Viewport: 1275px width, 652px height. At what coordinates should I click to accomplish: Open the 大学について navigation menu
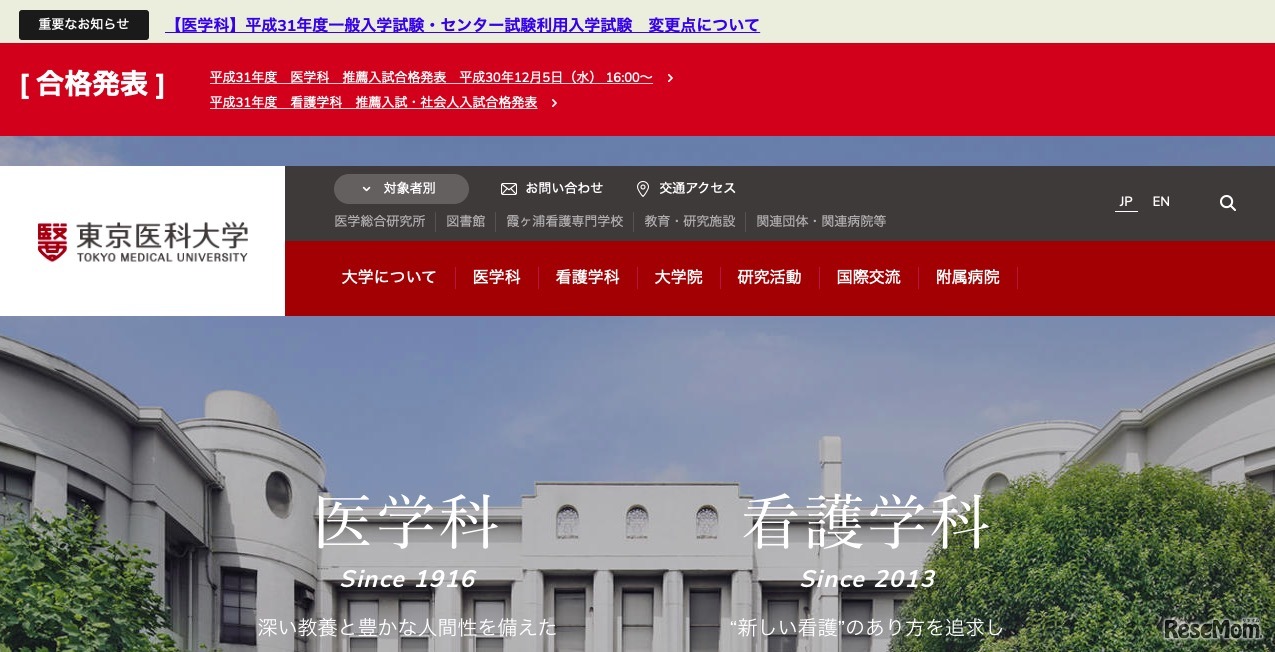tap(388, 277)
